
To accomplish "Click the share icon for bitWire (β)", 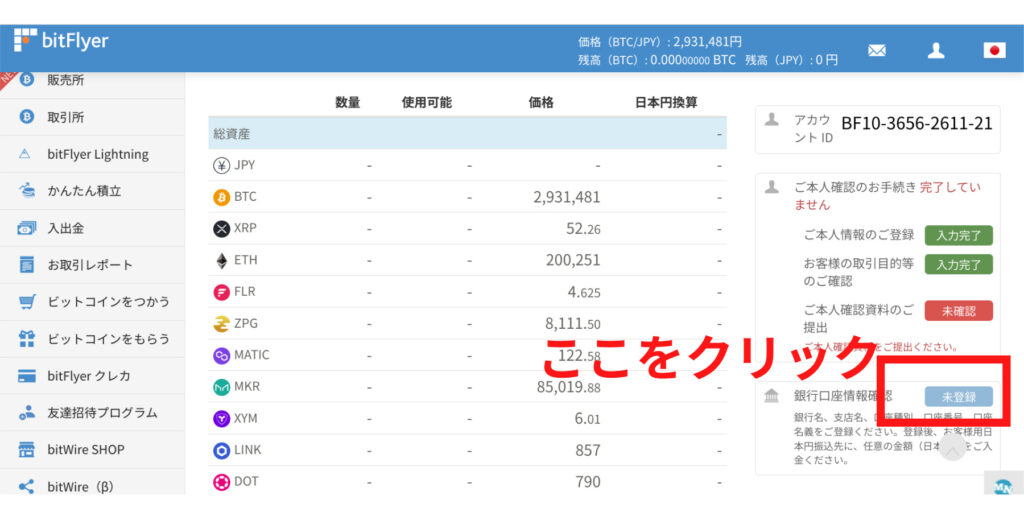I will [27, 487].
